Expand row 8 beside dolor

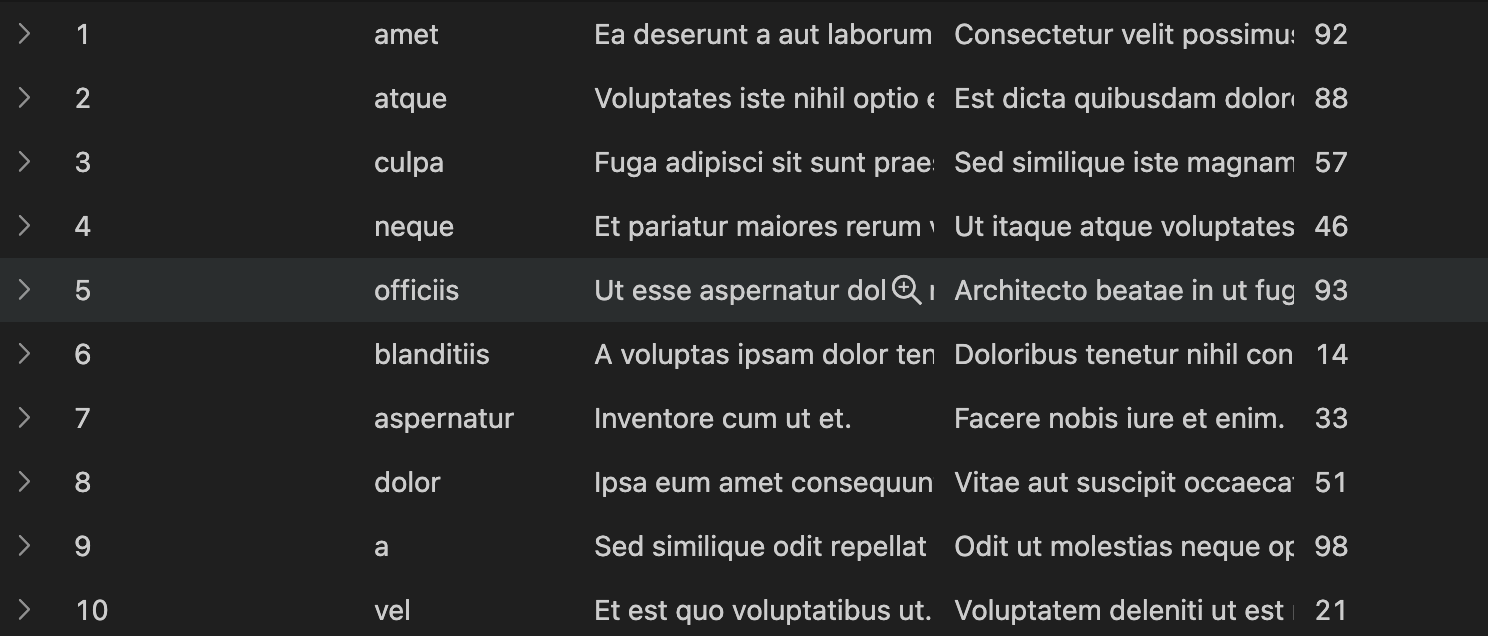tap(24, 482)
